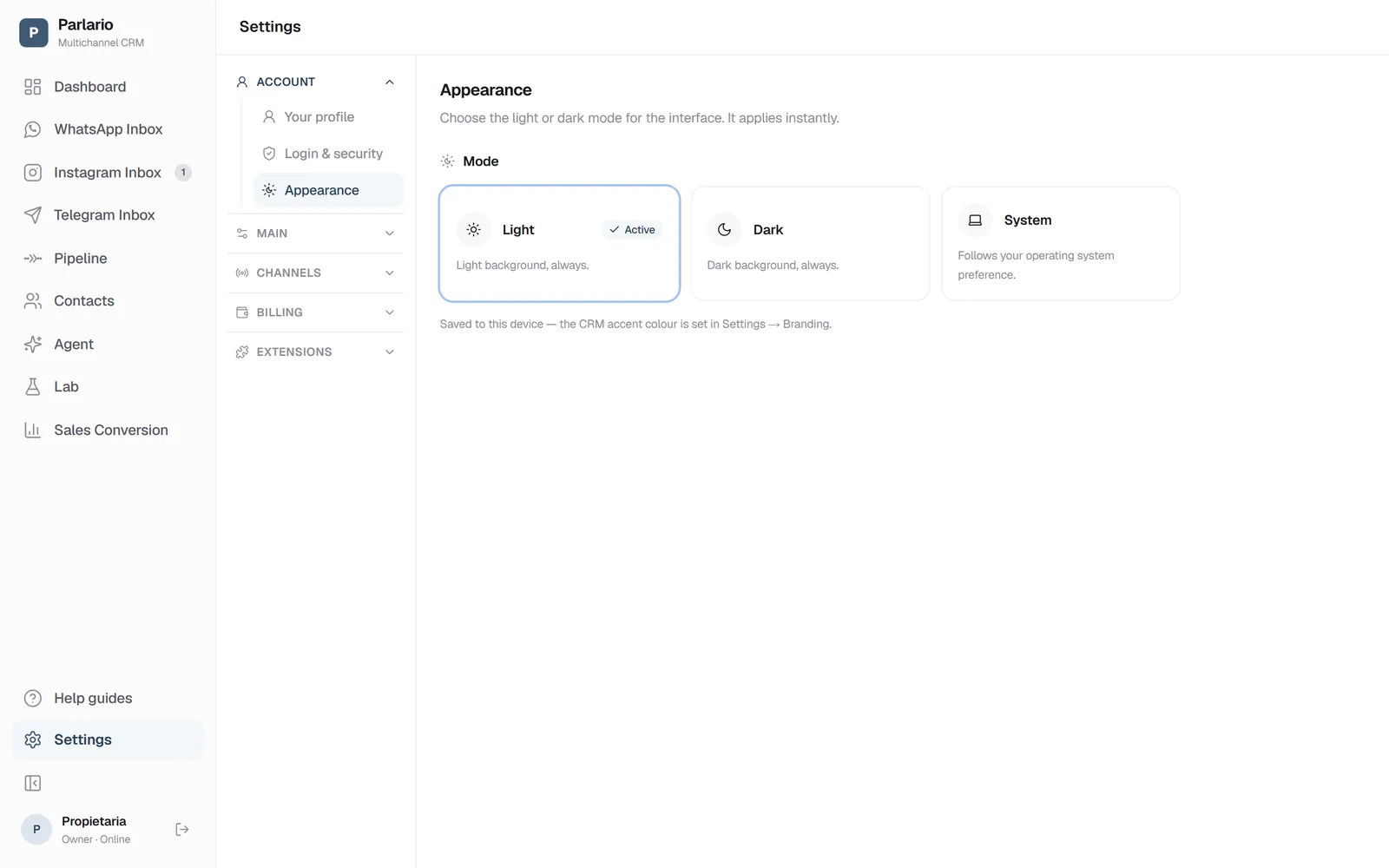The image size is (1389, 868).
Task: Open Help guides
Action: tap(108, 699)
